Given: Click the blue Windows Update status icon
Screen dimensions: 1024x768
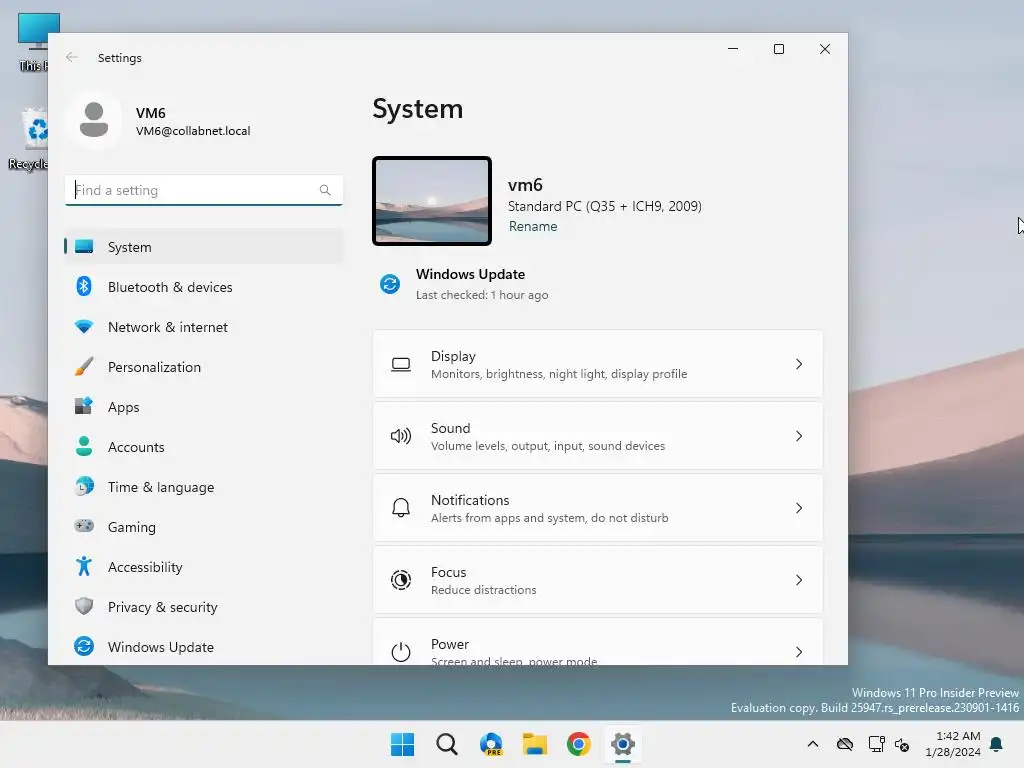Looking at the screenshot, I should click(x=390, y=284).
